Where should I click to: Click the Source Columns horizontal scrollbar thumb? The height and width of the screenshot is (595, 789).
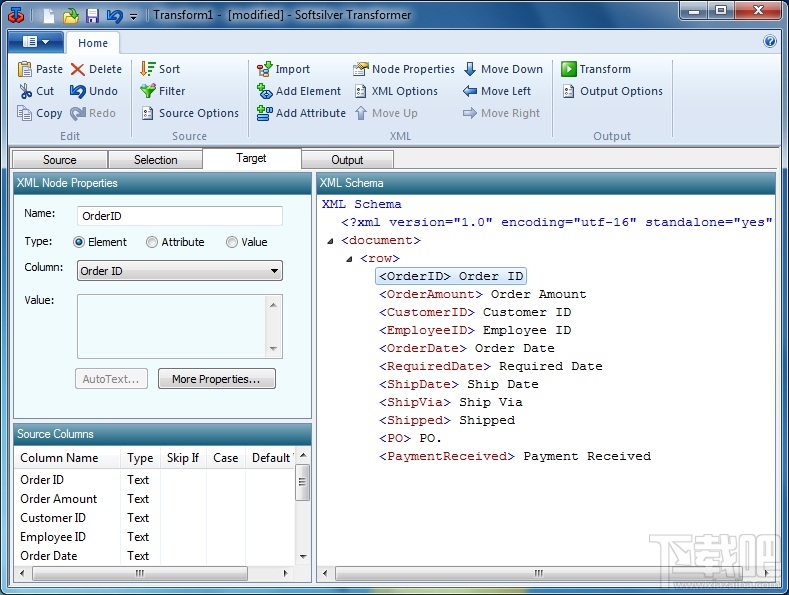(140, 573)
